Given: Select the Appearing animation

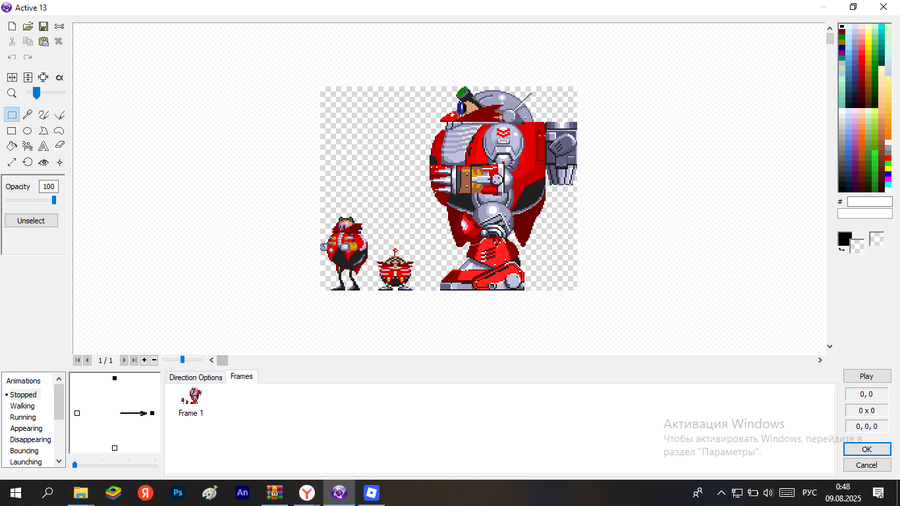Looking at the screenshot, I should [26, 429].
